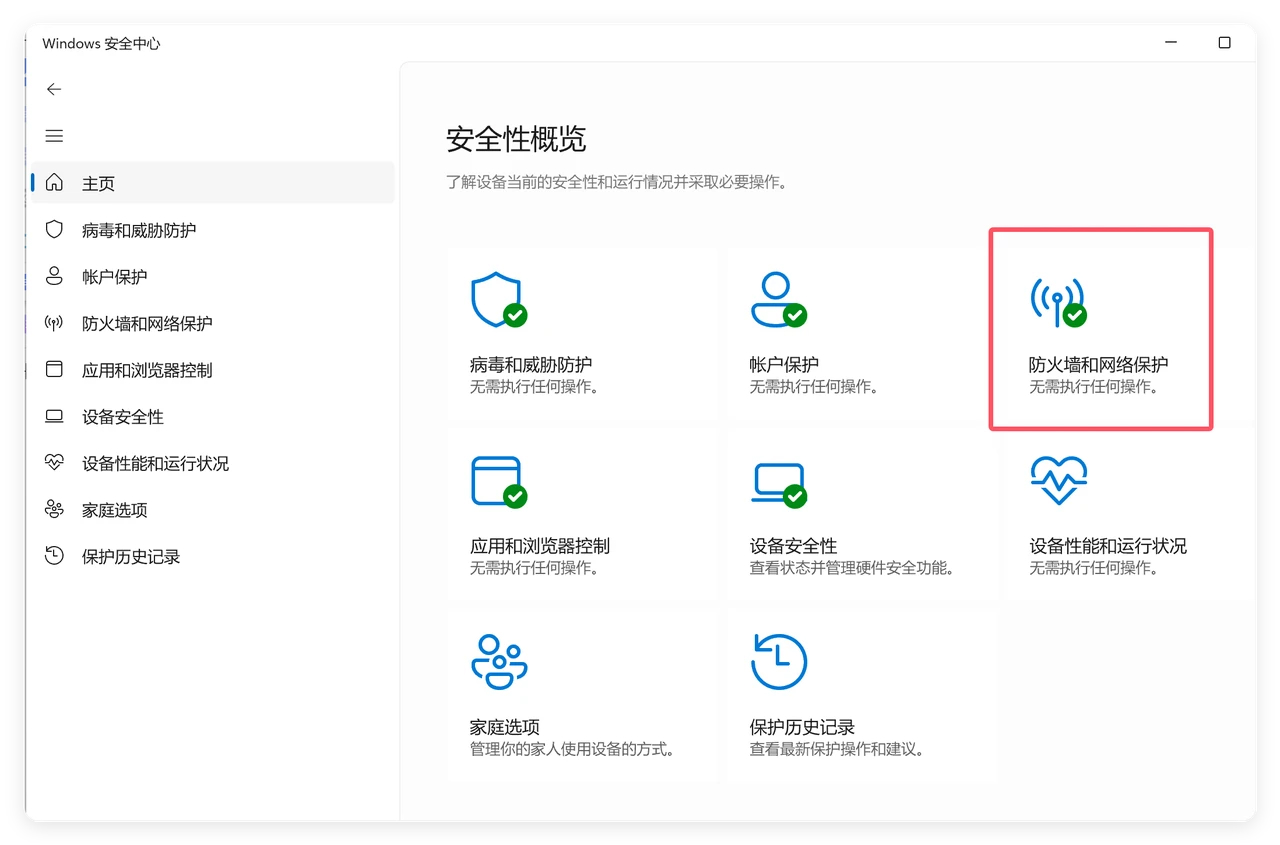
Task: Open 帐户保护 via the person tile icon
Action: click(x=779, y=298)
